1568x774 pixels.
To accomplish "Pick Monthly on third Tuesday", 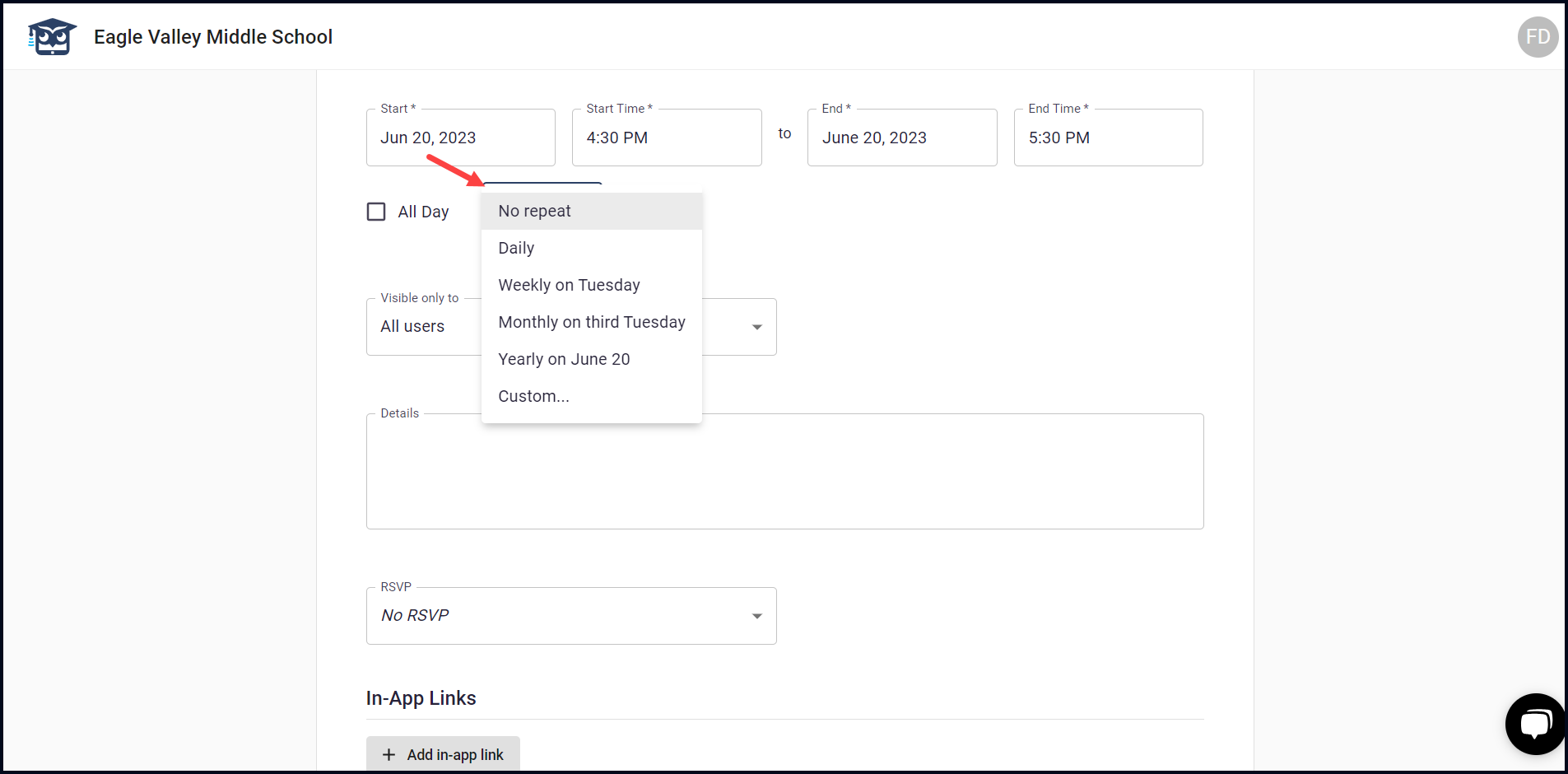I will coord(592,322).
